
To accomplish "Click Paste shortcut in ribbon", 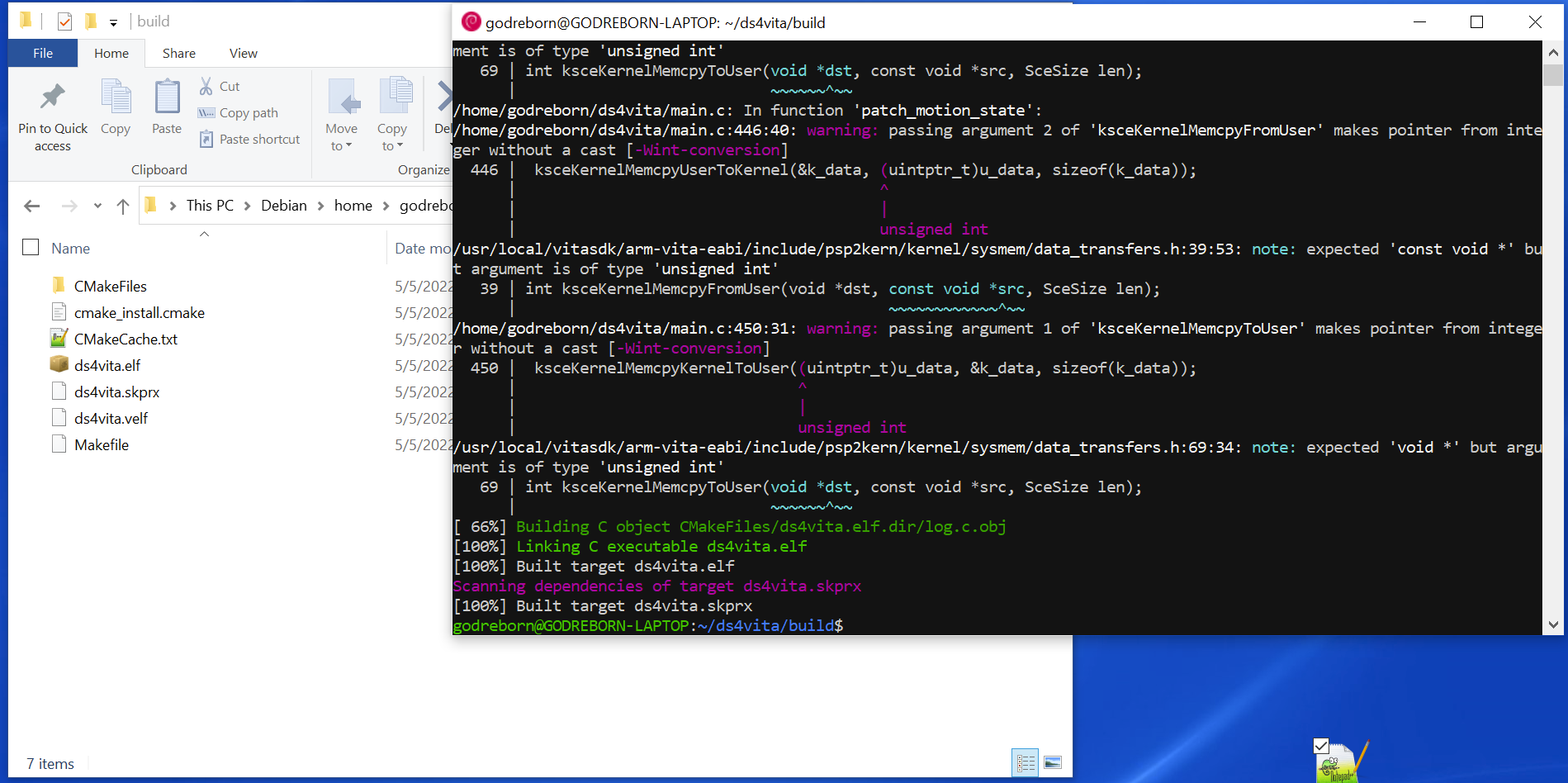I will (249, 139).
